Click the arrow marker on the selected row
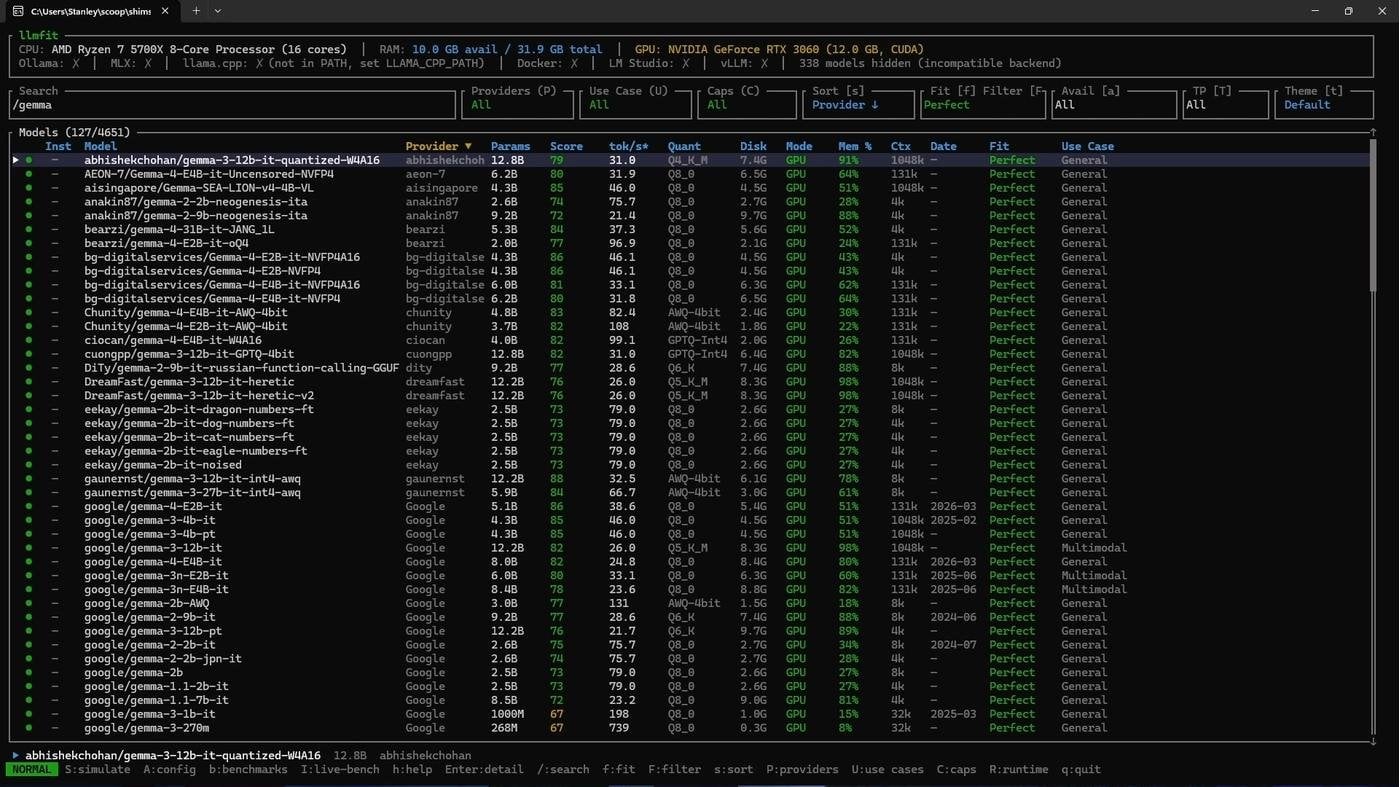1400x787 pixels. (15, 160)
